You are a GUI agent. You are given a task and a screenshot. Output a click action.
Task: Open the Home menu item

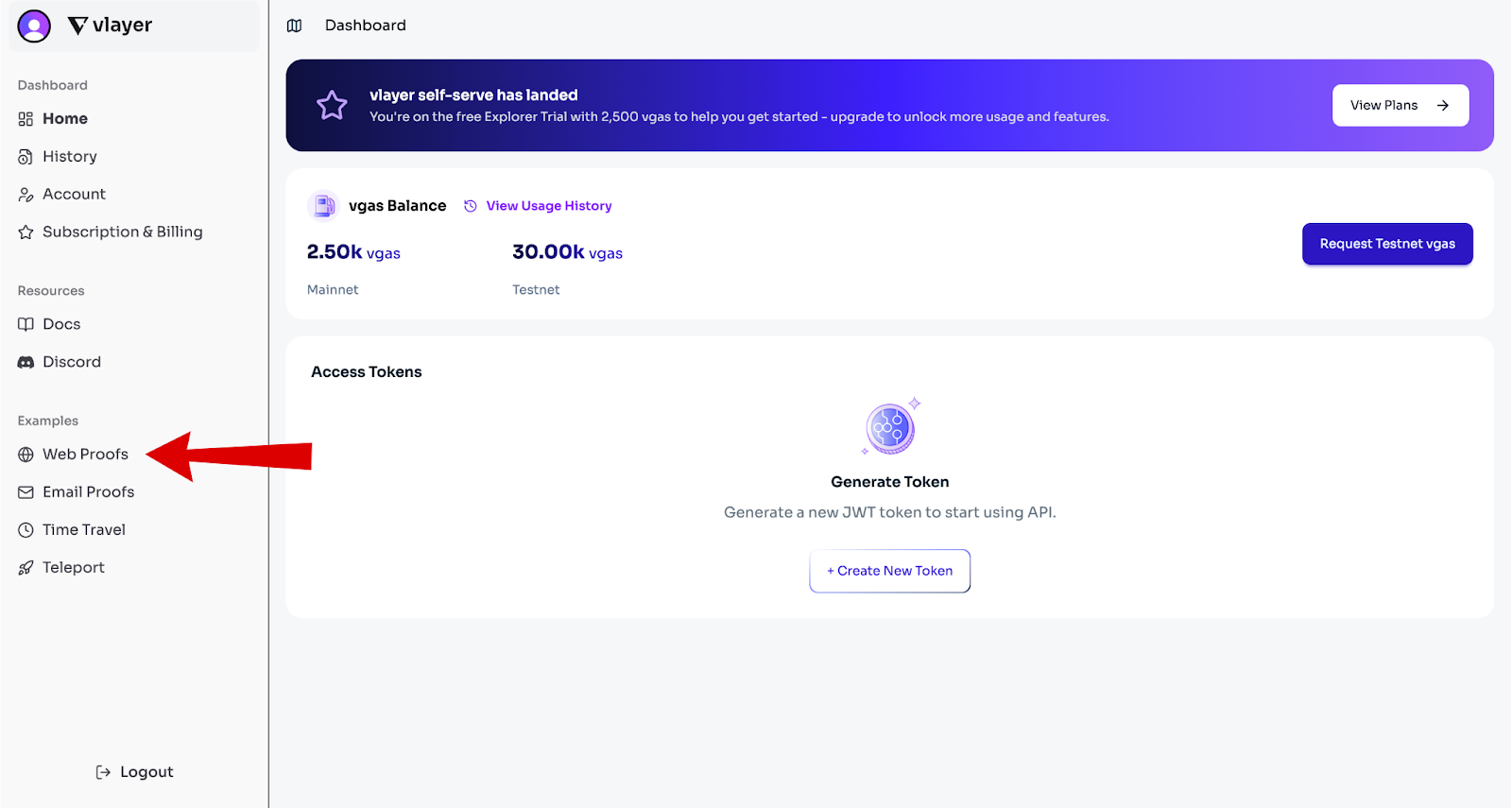[x=65, y=119]
